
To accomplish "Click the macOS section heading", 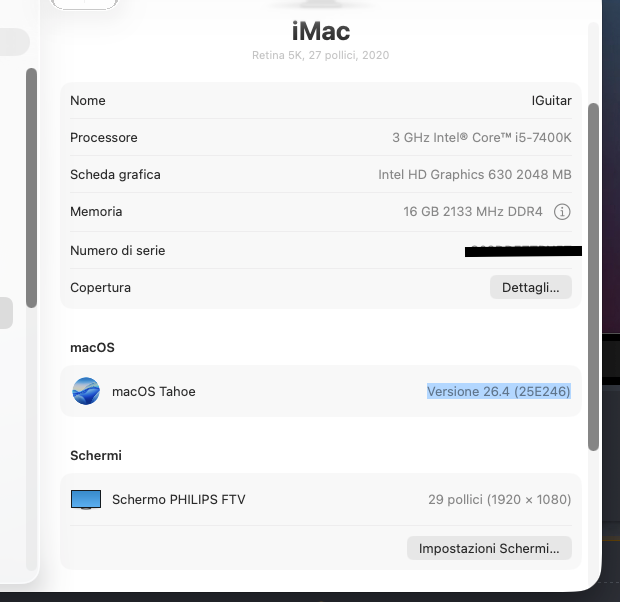I will pyautogui.click(x=92, y=347).
